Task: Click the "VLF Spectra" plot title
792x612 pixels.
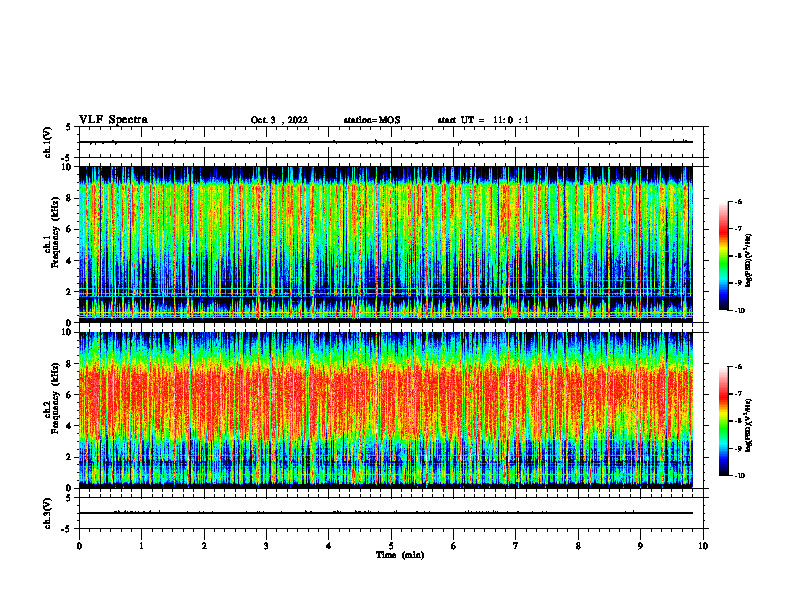Action: point(113,120)
